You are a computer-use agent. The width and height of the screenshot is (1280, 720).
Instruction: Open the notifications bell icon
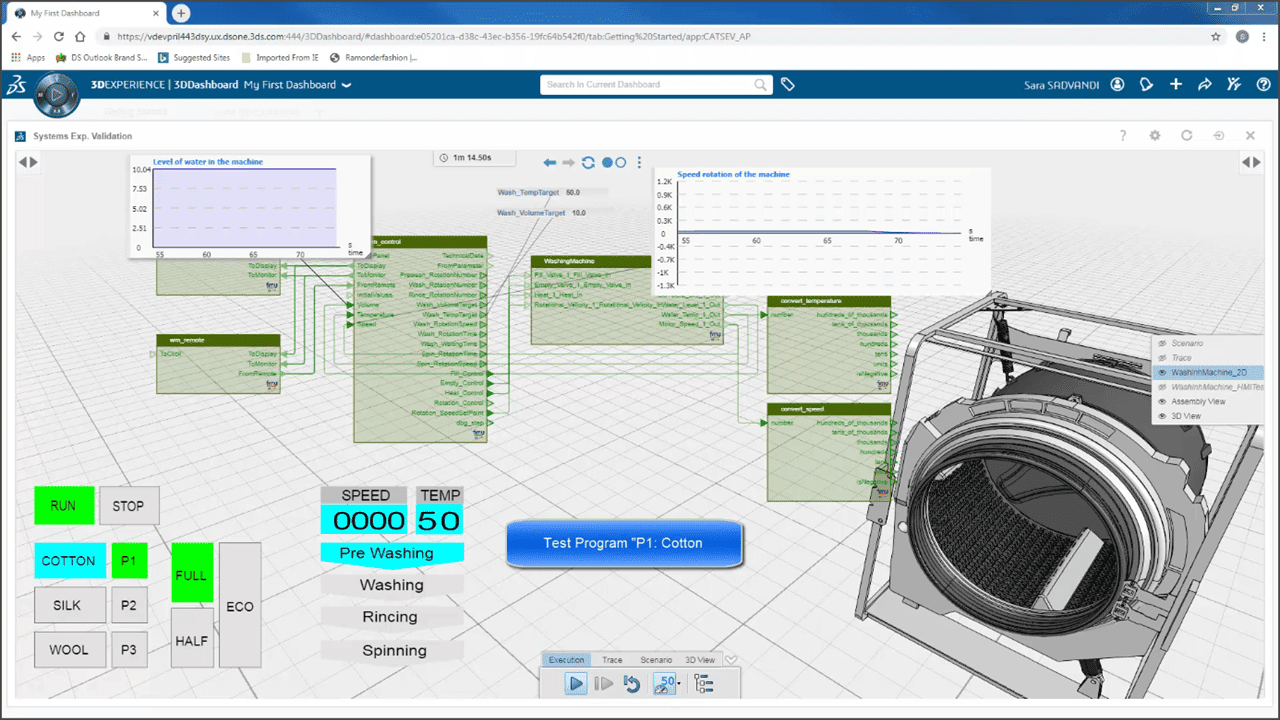1147,85
